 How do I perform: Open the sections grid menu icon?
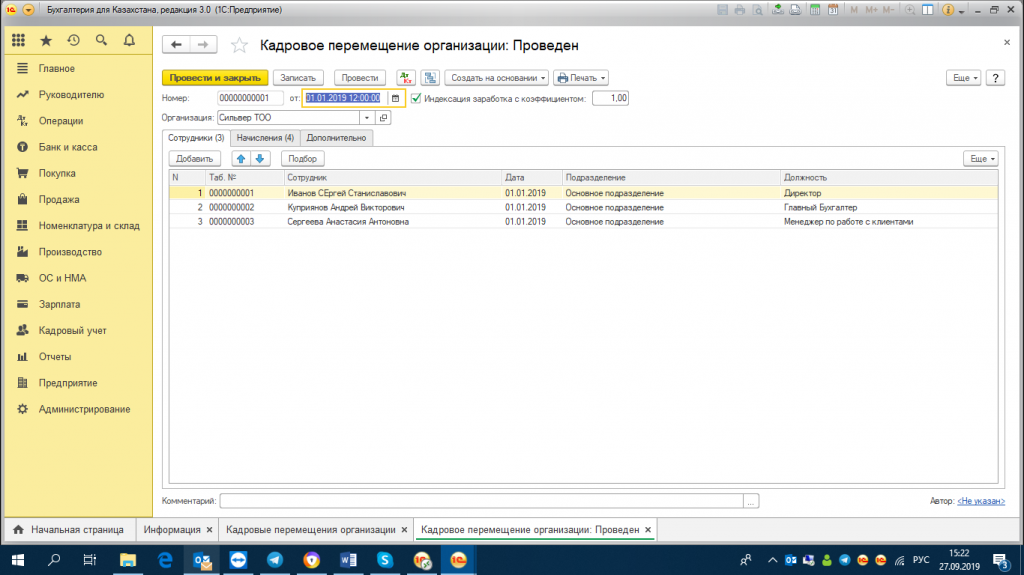click(18, 41)
